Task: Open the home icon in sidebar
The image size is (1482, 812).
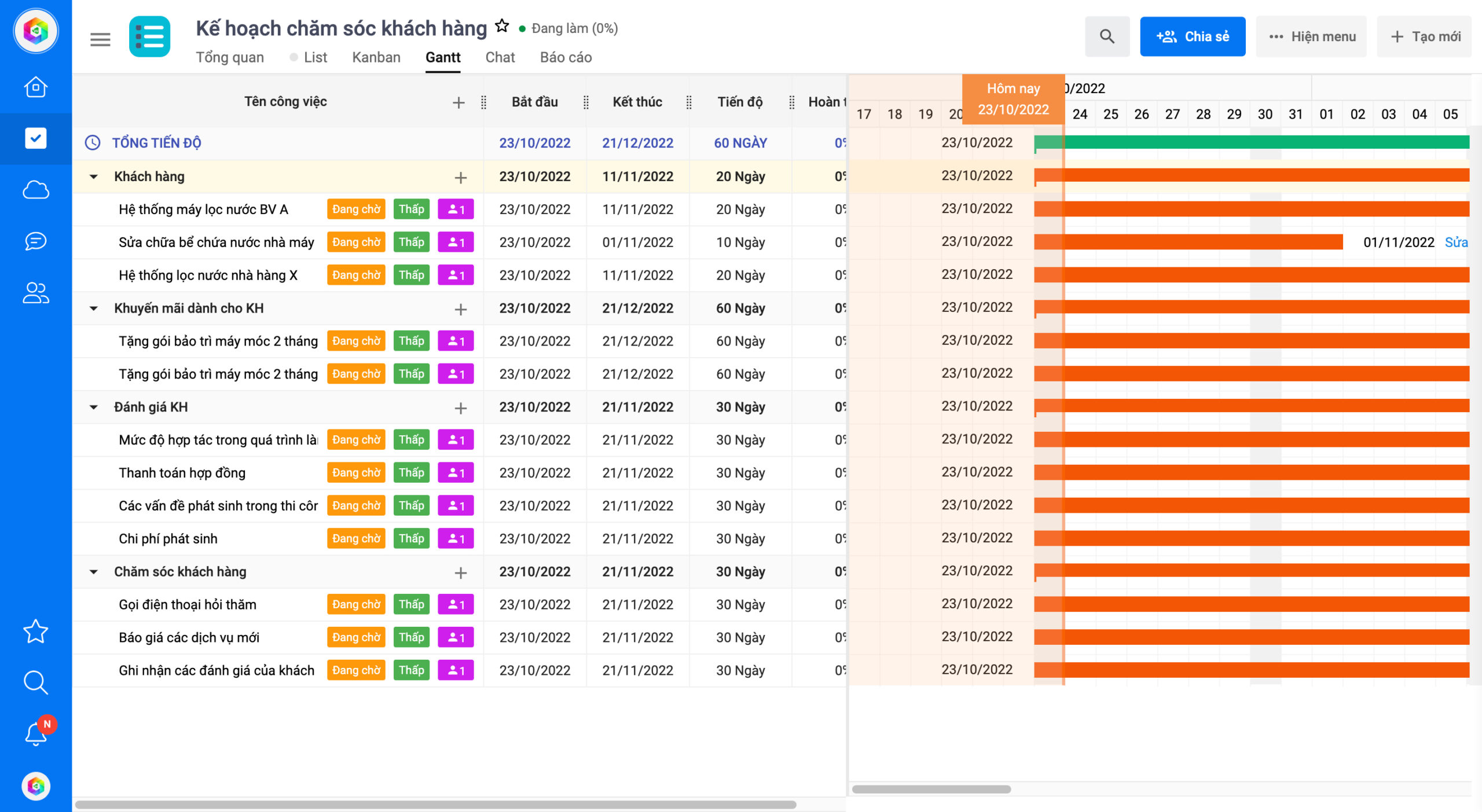Action: [35, 87]
